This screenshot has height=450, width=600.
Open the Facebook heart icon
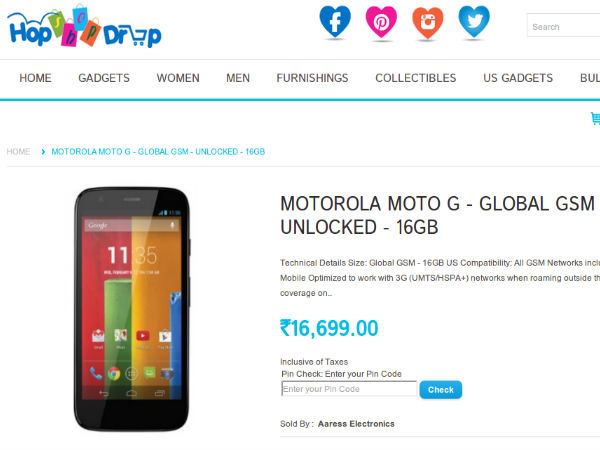point(335,22)
